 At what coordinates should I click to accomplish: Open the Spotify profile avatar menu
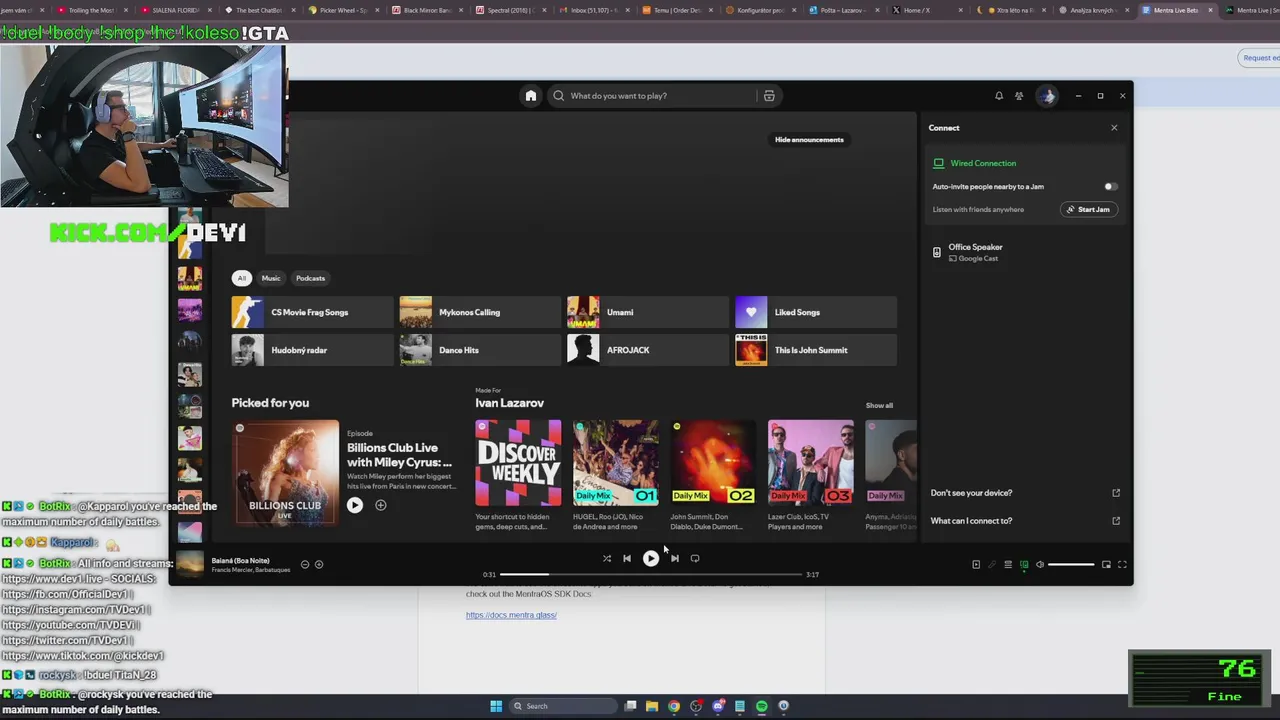click(1047, 96)
